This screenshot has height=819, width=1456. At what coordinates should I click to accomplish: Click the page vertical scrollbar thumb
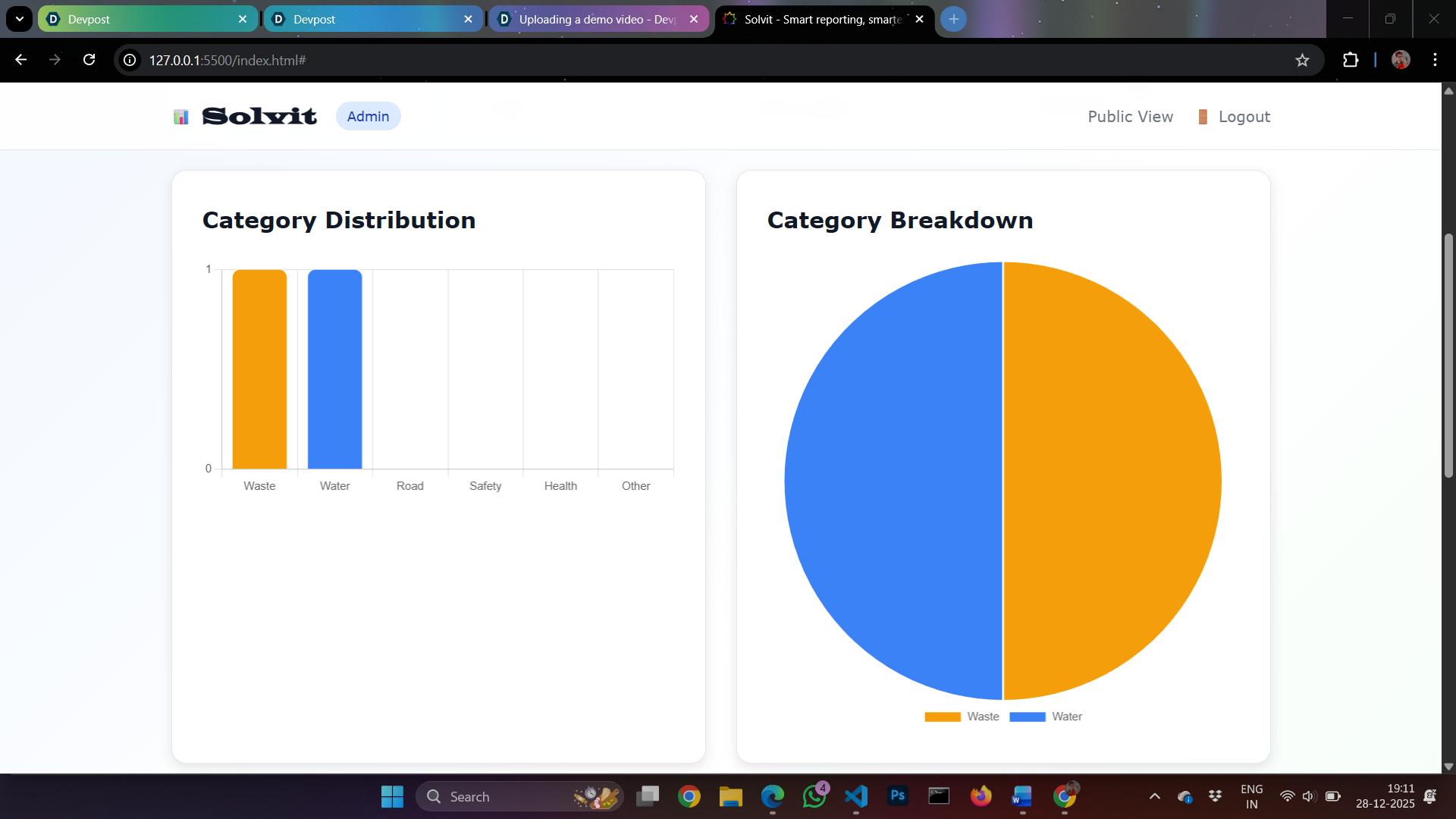pos(1448,356)
